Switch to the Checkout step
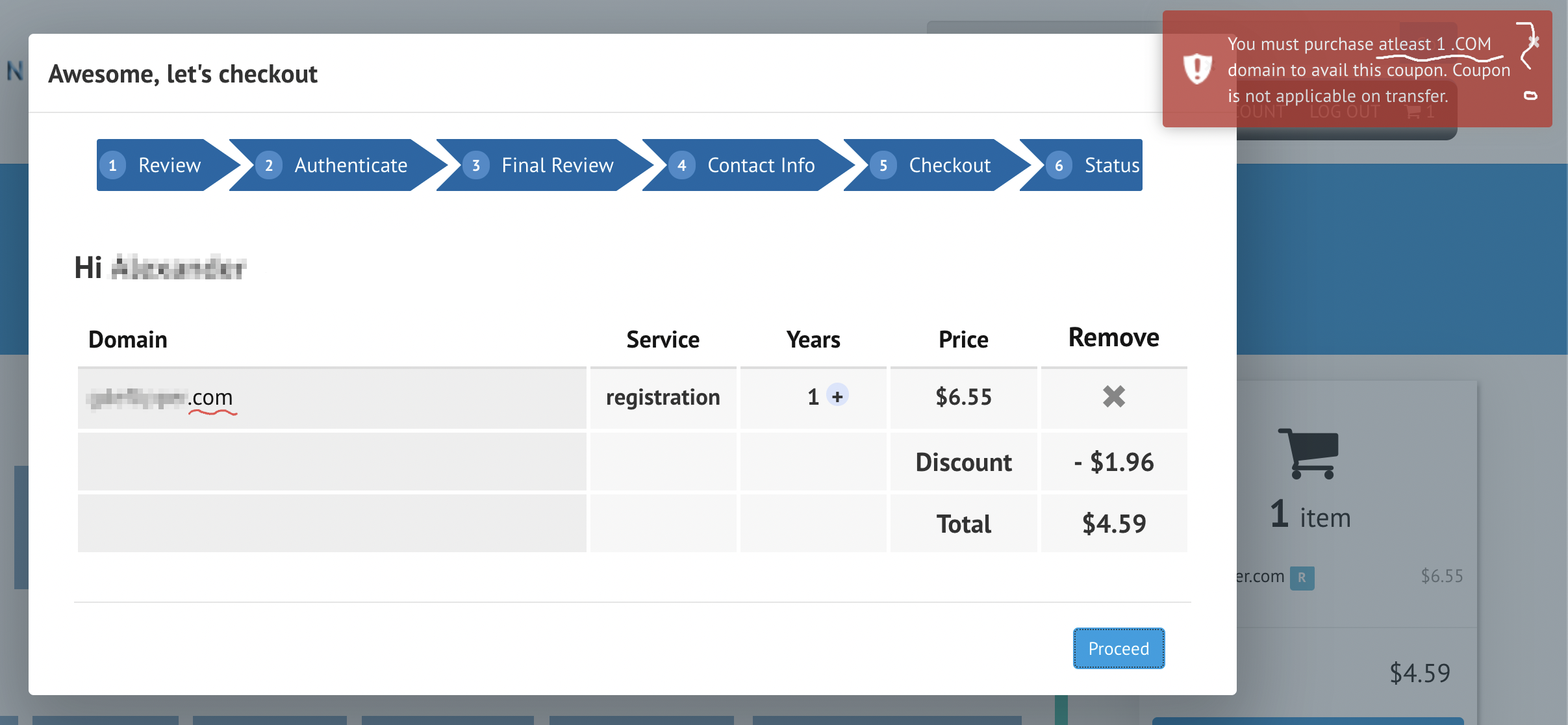Image resolution: width=1568 pixels, height=725 pixels. [x=949, y=165]
